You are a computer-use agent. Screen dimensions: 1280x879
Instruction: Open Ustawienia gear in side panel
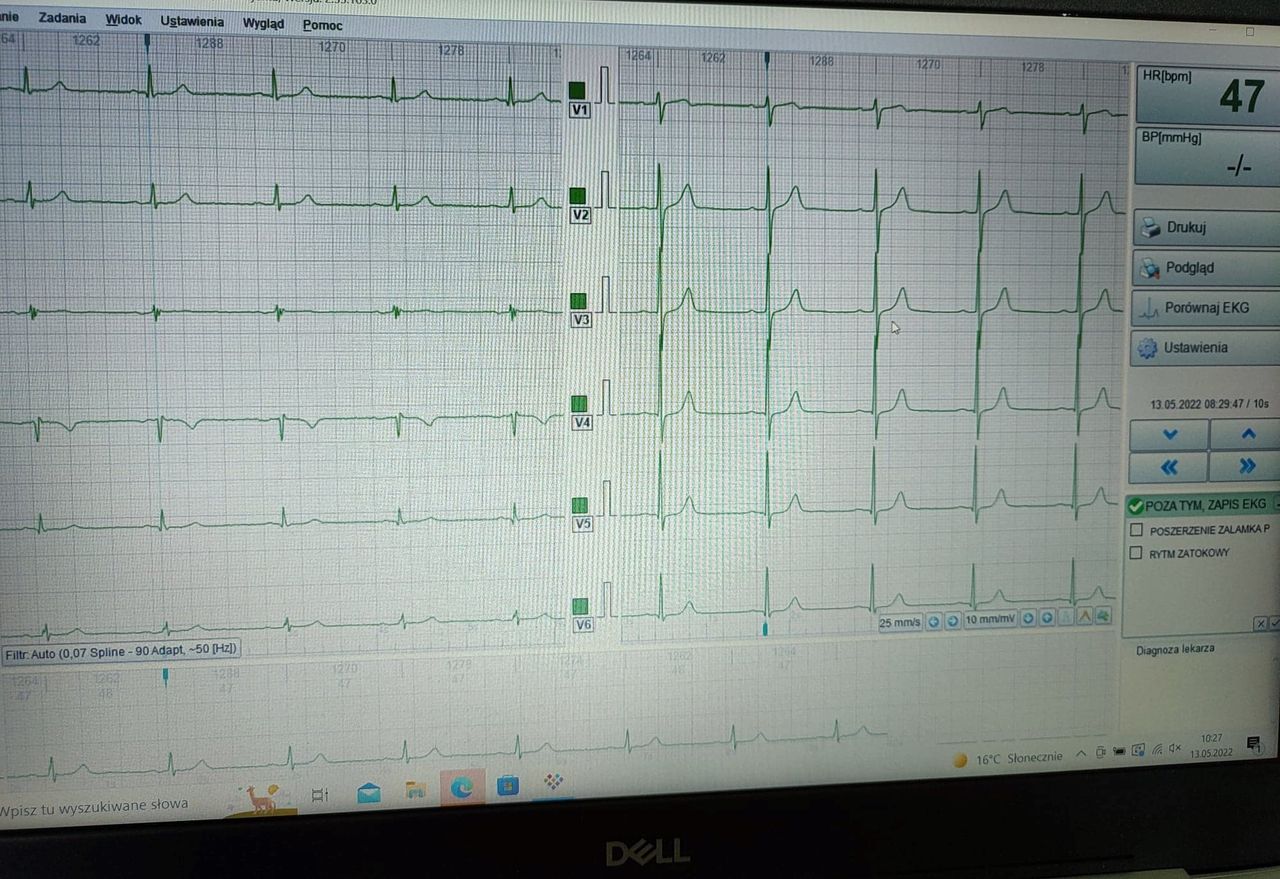(1148, 348)
